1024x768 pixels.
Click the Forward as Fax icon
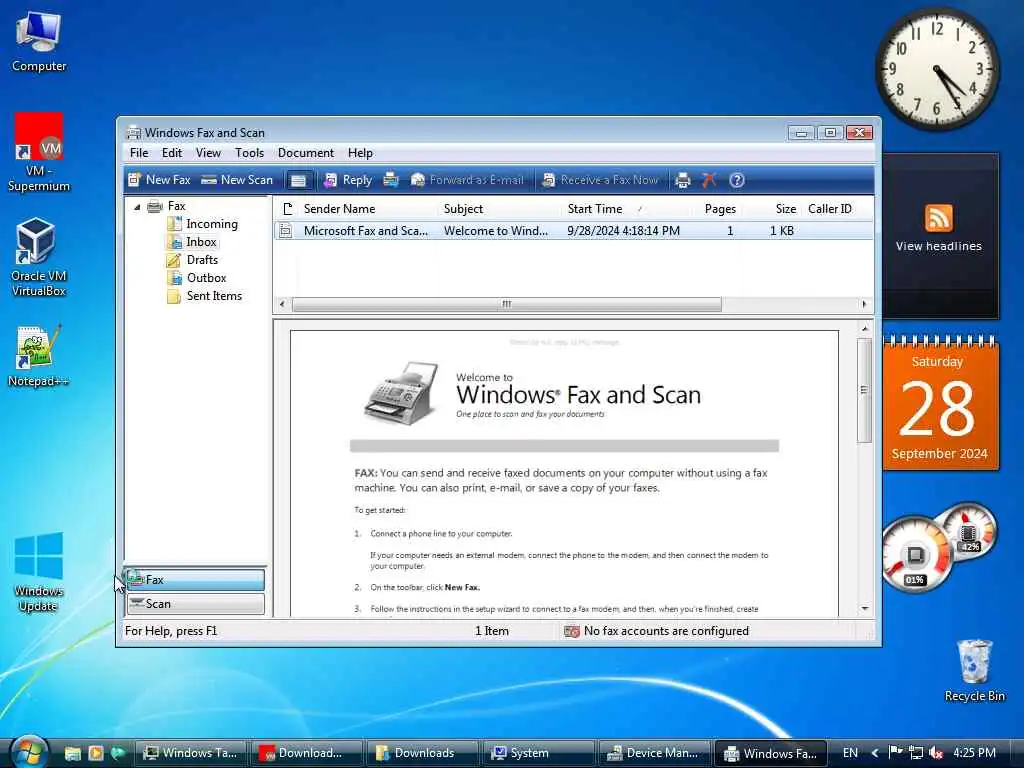(391, 180)
